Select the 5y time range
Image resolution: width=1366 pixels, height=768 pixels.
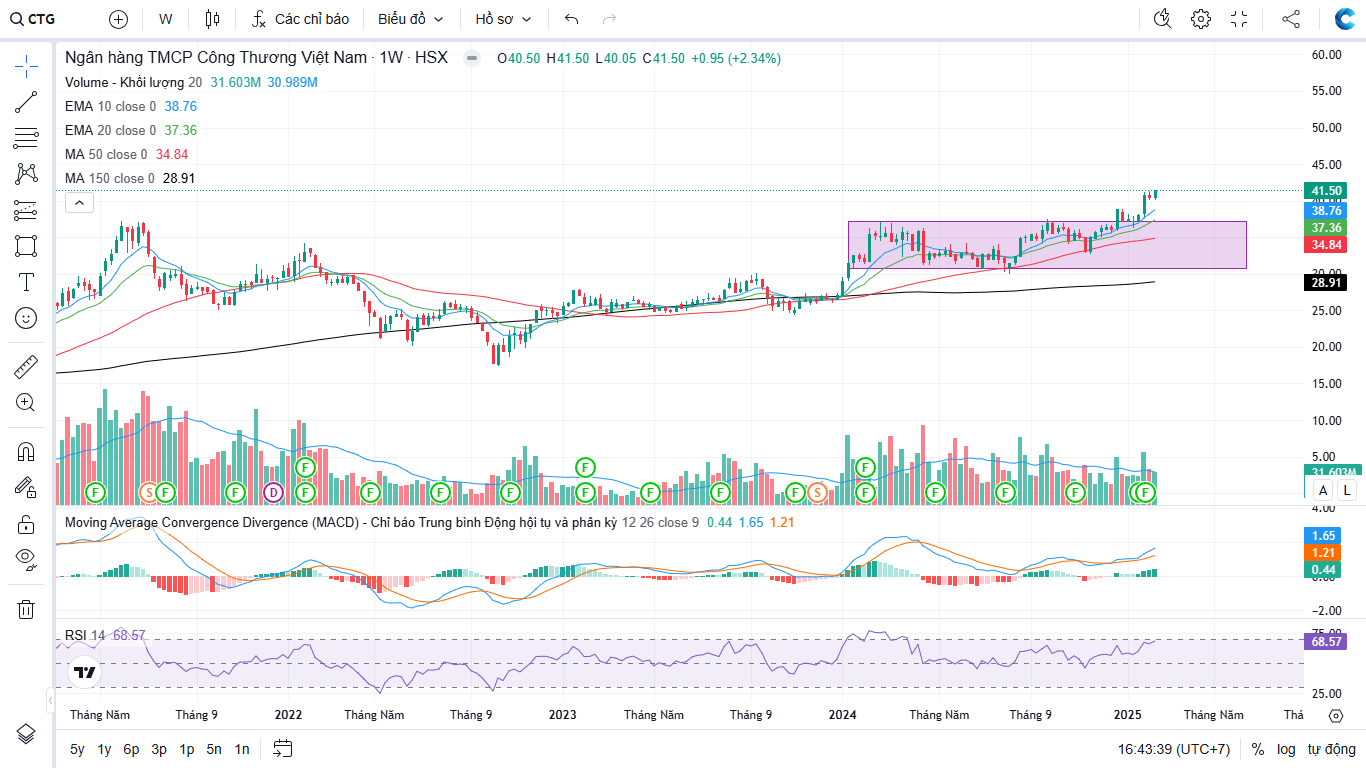click(77, 749)
